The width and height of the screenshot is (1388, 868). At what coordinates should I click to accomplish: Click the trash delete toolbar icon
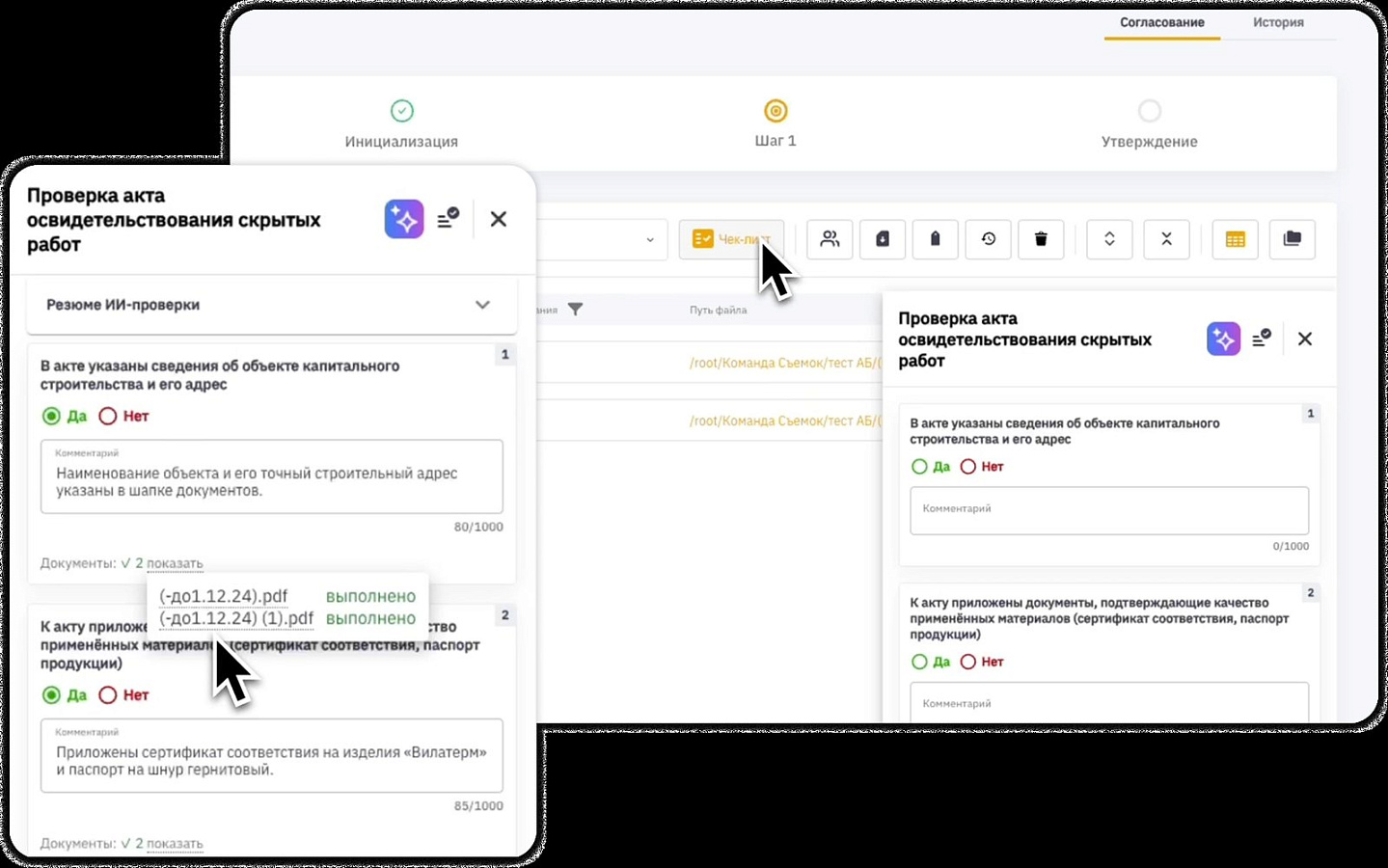point(1041,239)
